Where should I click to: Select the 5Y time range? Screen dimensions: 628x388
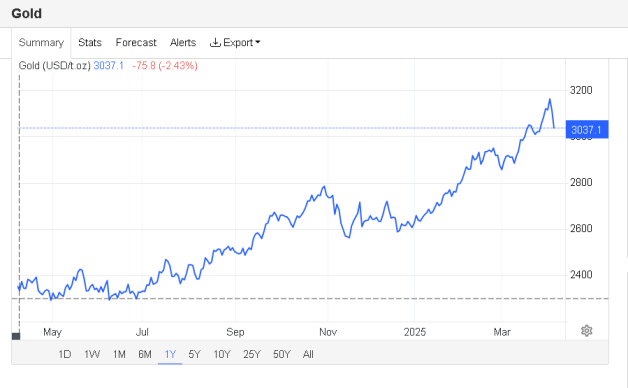coord(195,354)
